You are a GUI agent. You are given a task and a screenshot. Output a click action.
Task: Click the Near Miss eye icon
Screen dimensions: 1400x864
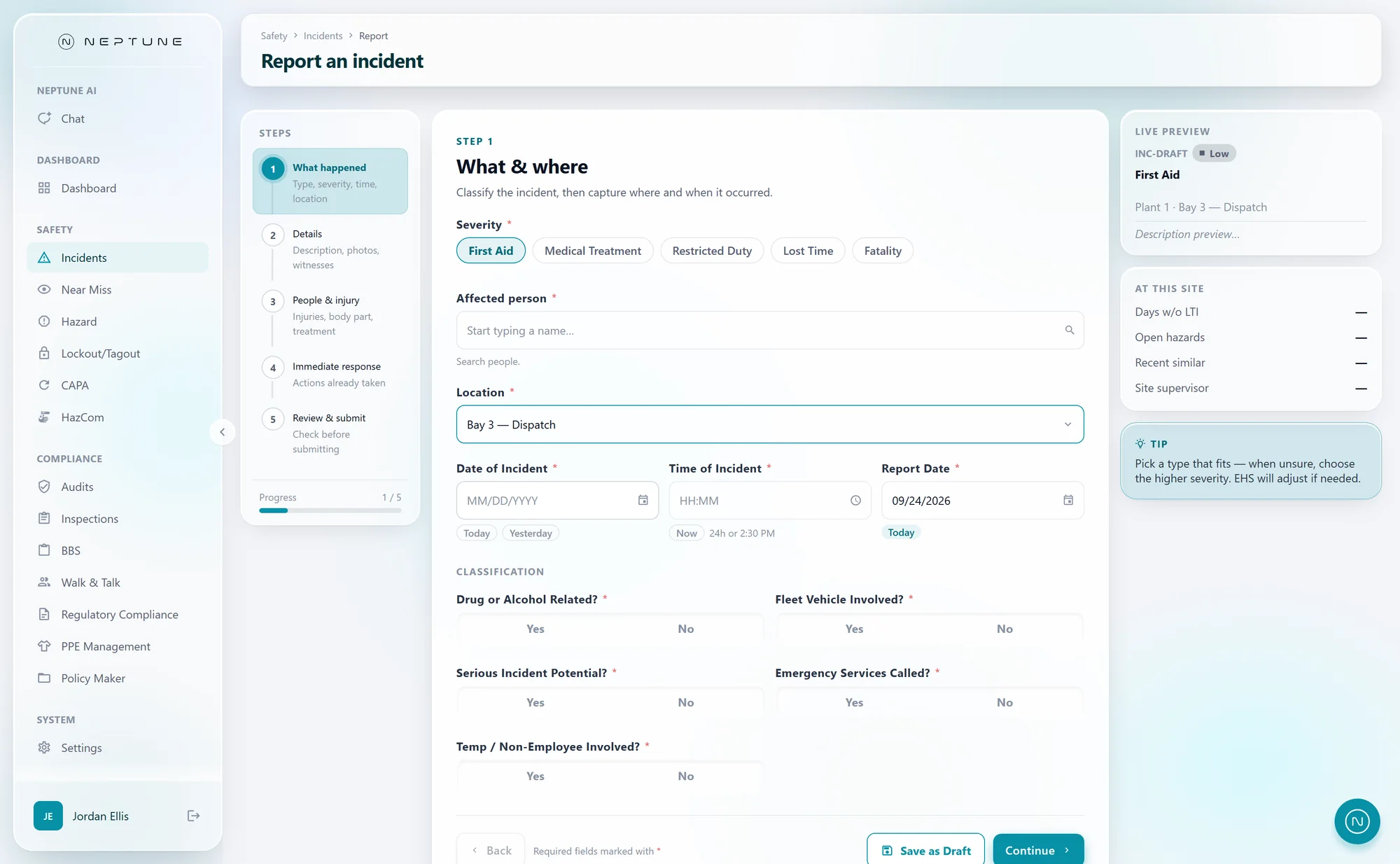tap(44, 289)
